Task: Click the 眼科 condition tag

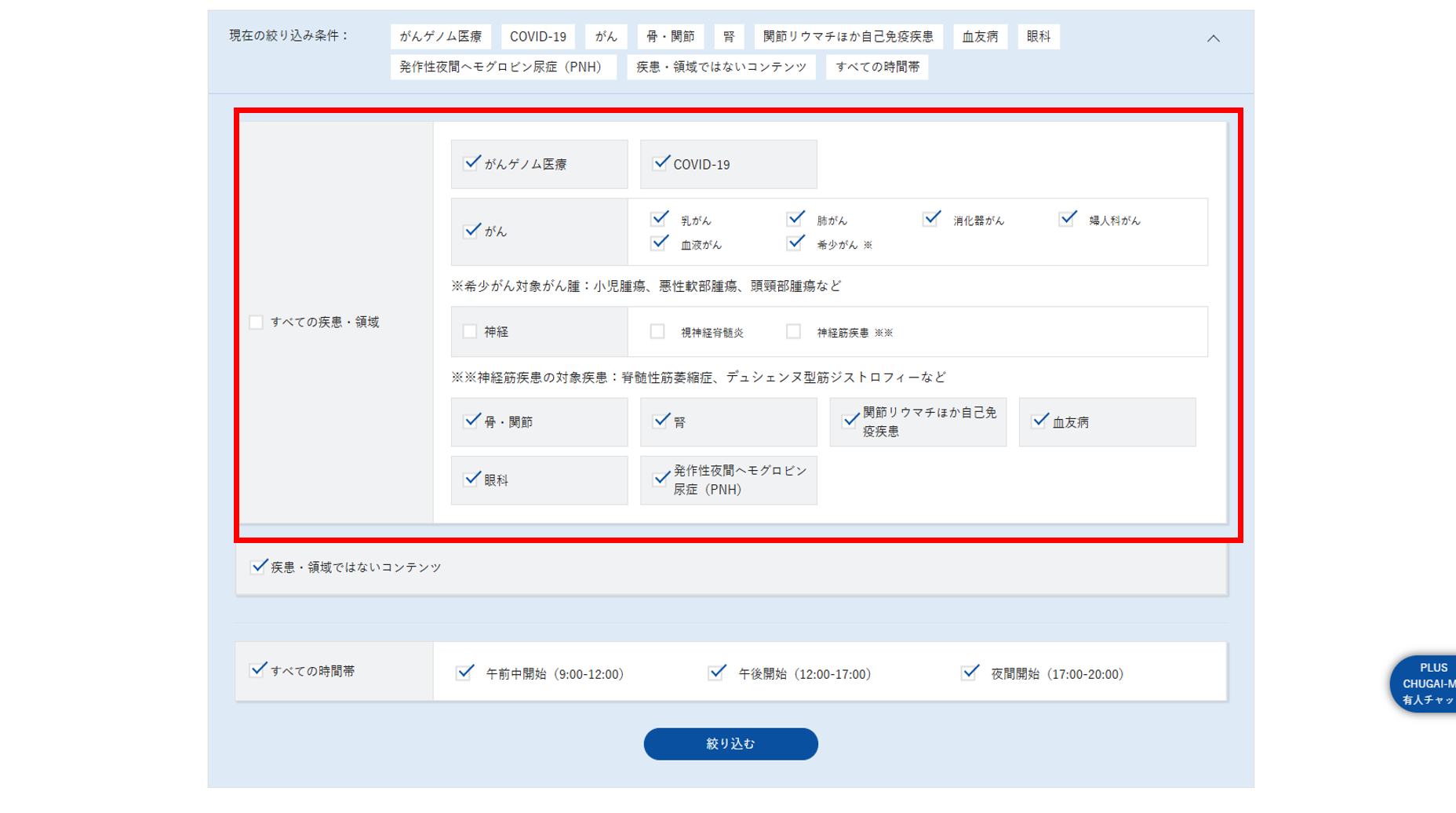Action: tap(1039, 36)
